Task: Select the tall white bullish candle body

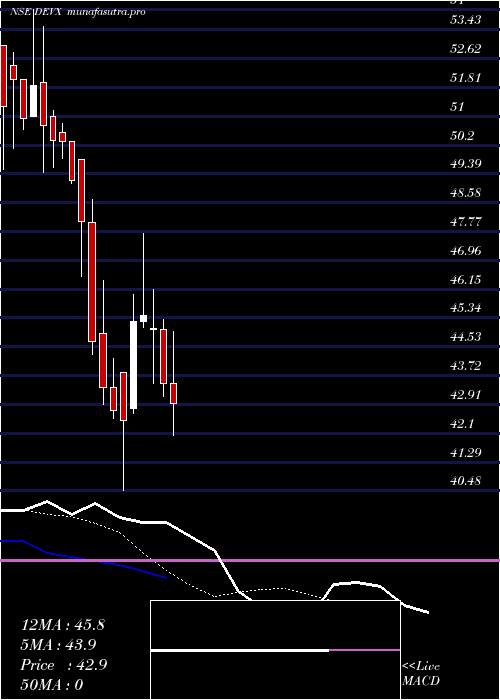Action: [133, 365]
